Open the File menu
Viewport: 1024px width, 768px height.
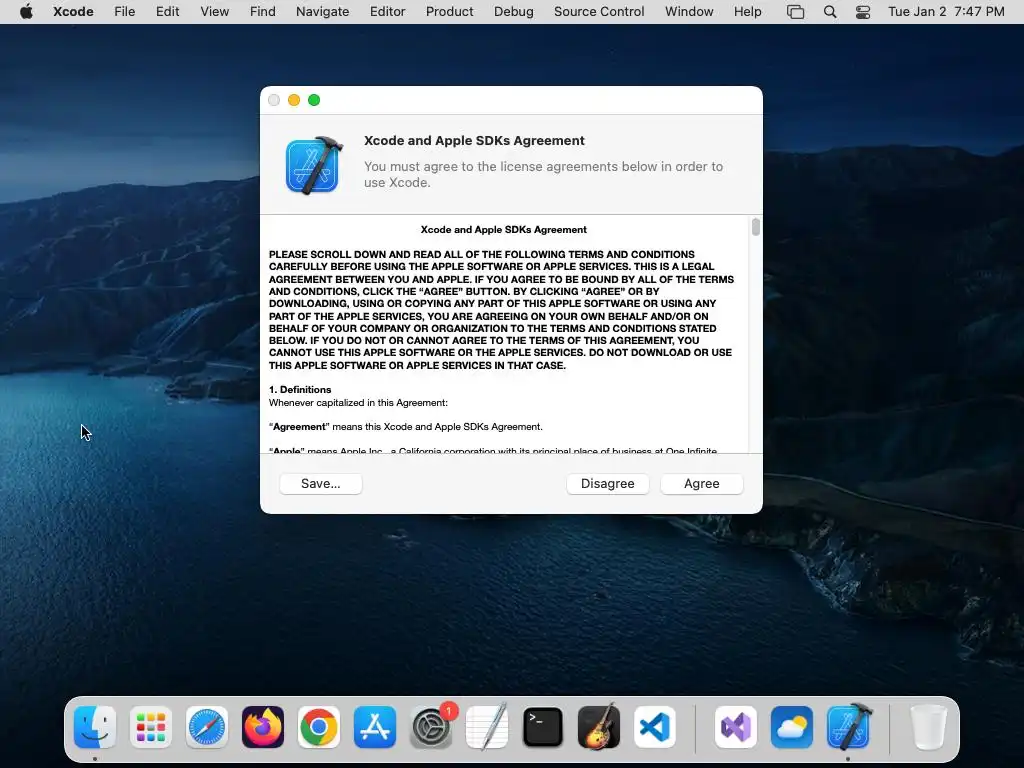point(124,12)
